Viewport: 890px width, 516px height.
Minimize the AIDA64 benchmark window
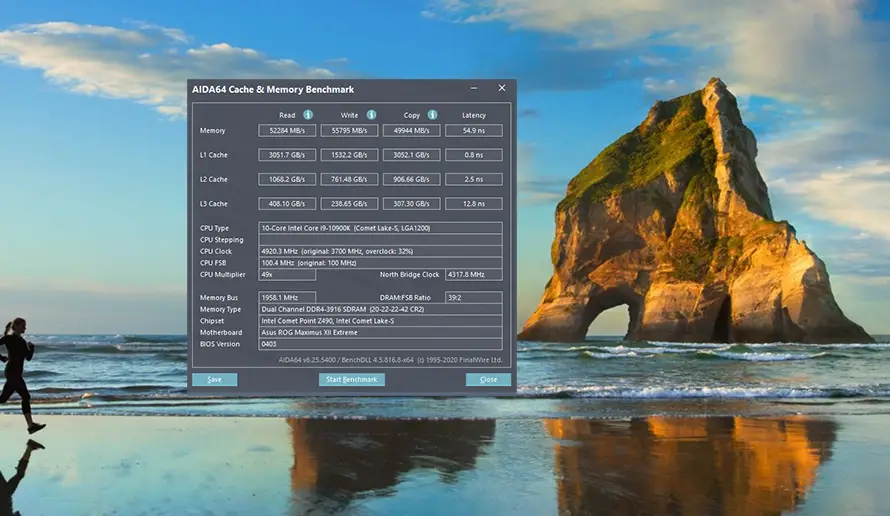[x=474, y=88]
